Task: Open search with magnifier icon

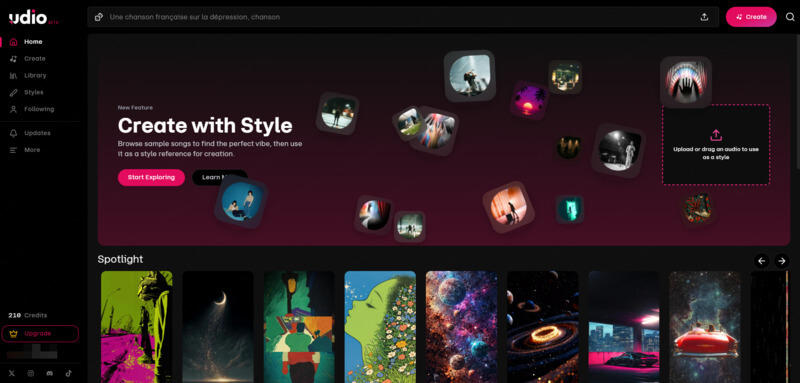Action: 790,17
